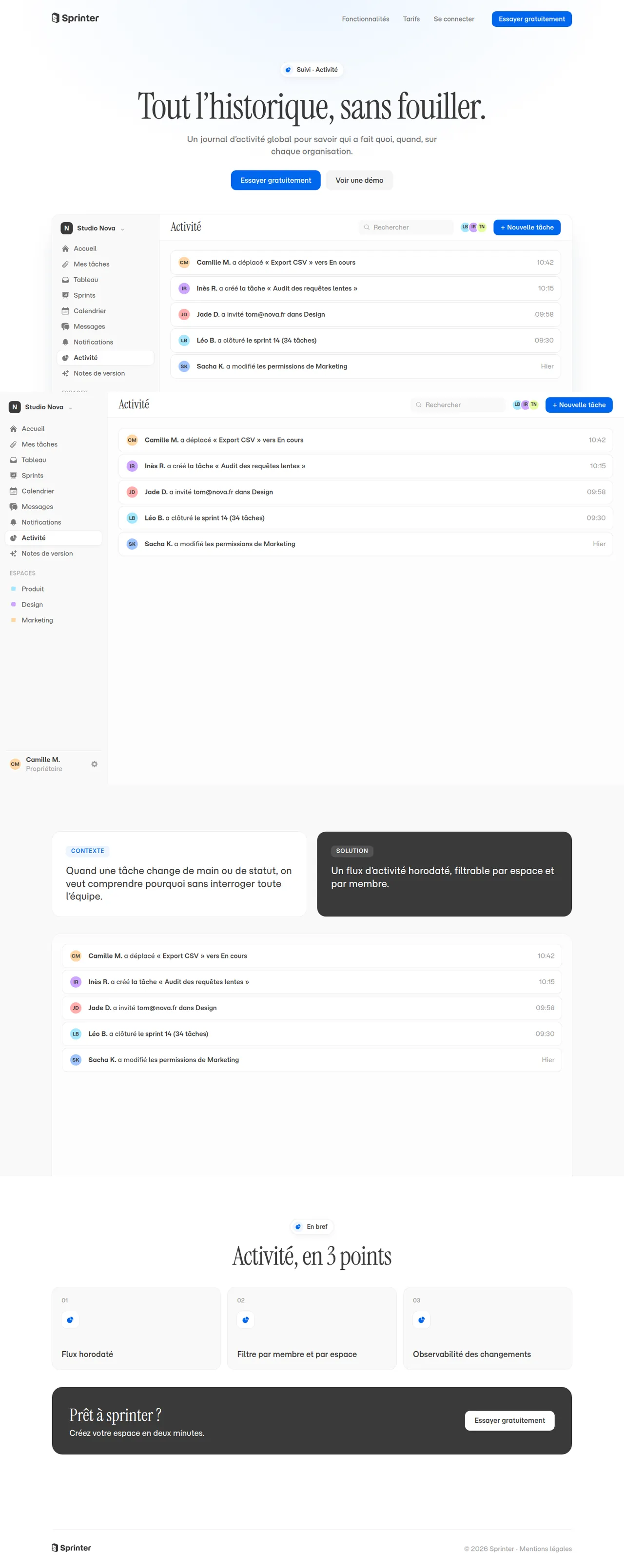Open Notifications bell icon in full-width sidebar
Image resolution: width=624 pixels, height=1568 pixels.
pyautogui.click(x=13, y=522)
